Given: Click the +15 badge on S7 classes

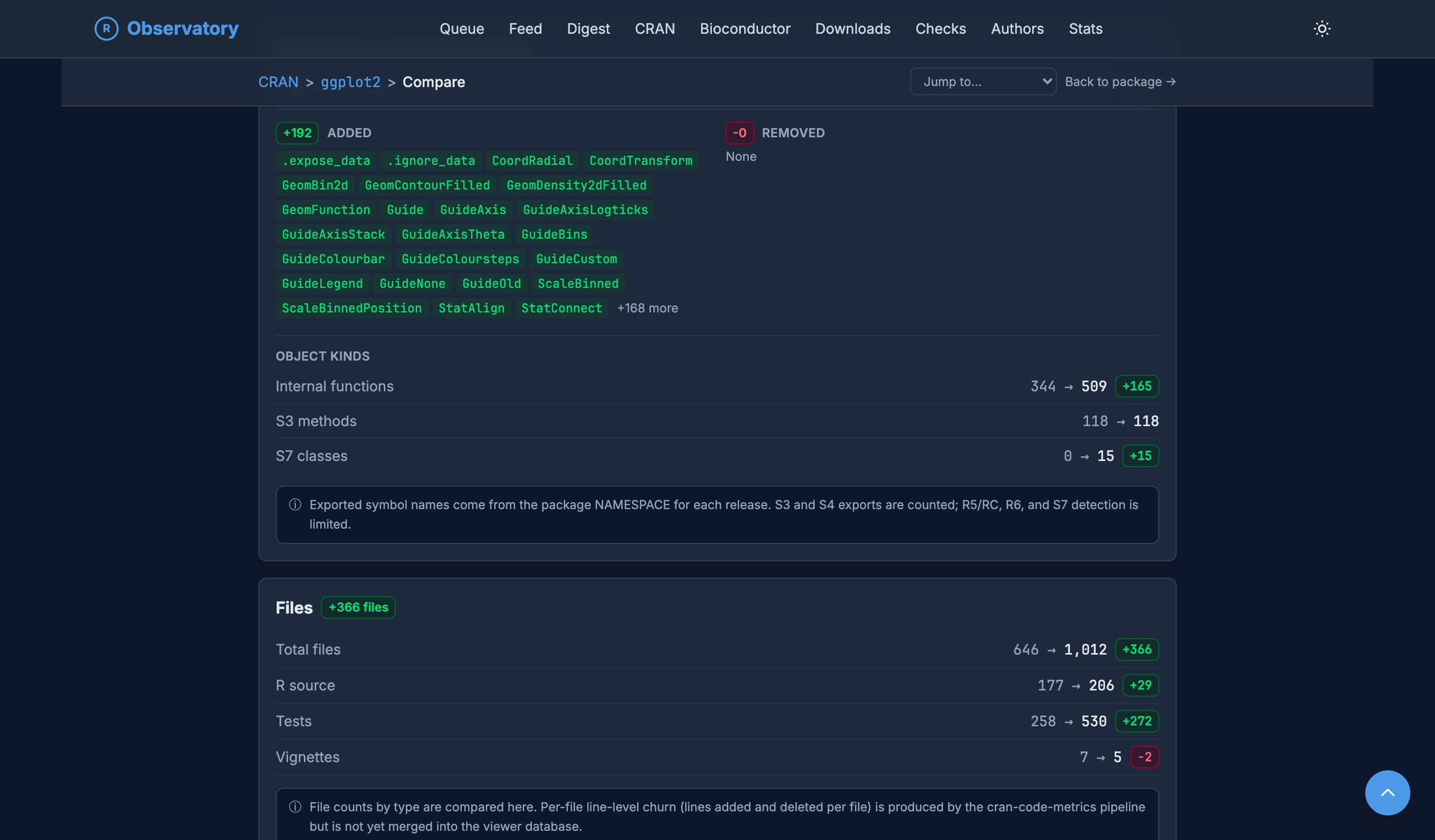Looking at the screenshot, I should 1140,456.
